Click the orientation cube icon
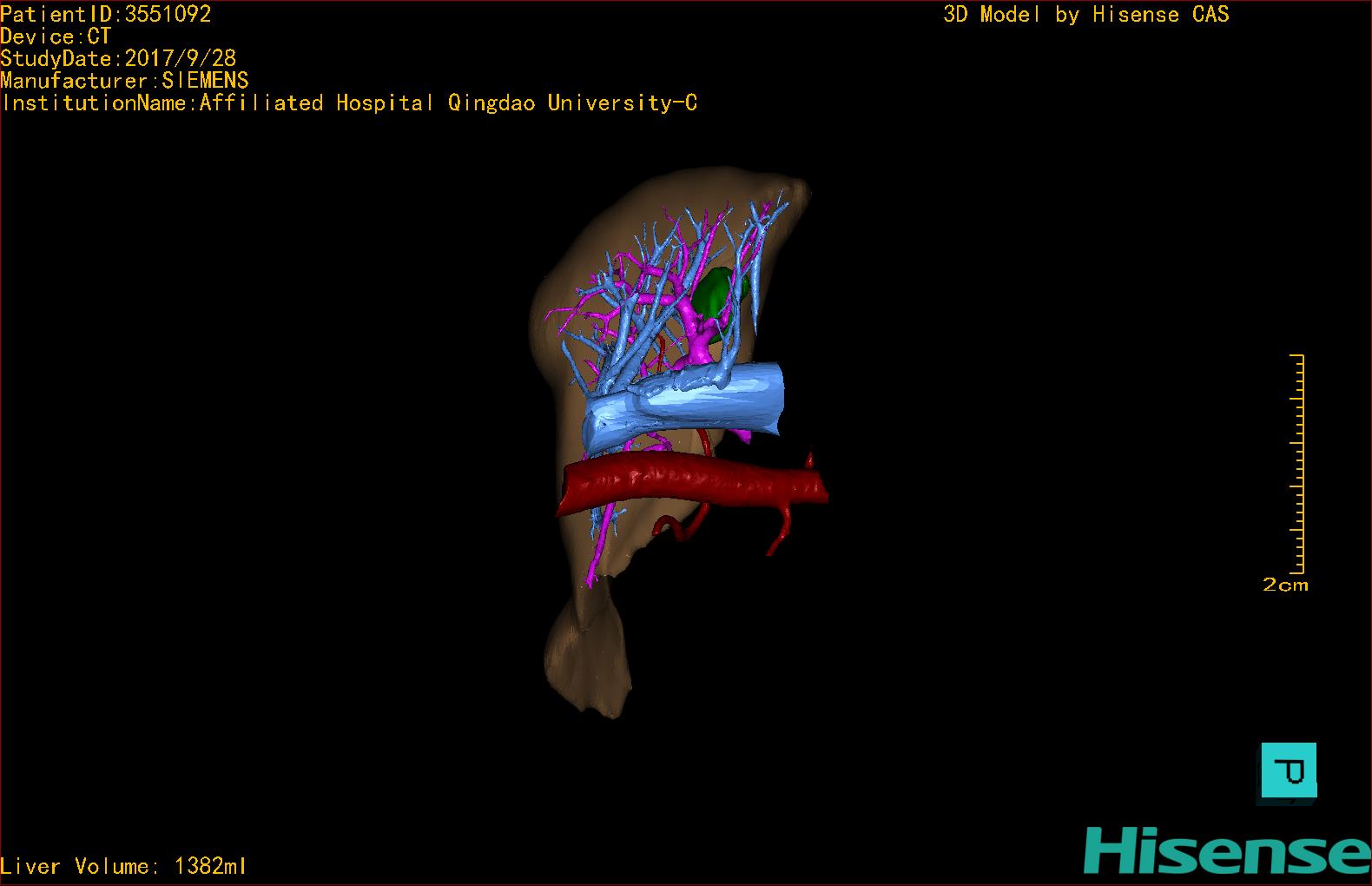Viewport: 1372px width, 886px height. [x=1289, y=771]
